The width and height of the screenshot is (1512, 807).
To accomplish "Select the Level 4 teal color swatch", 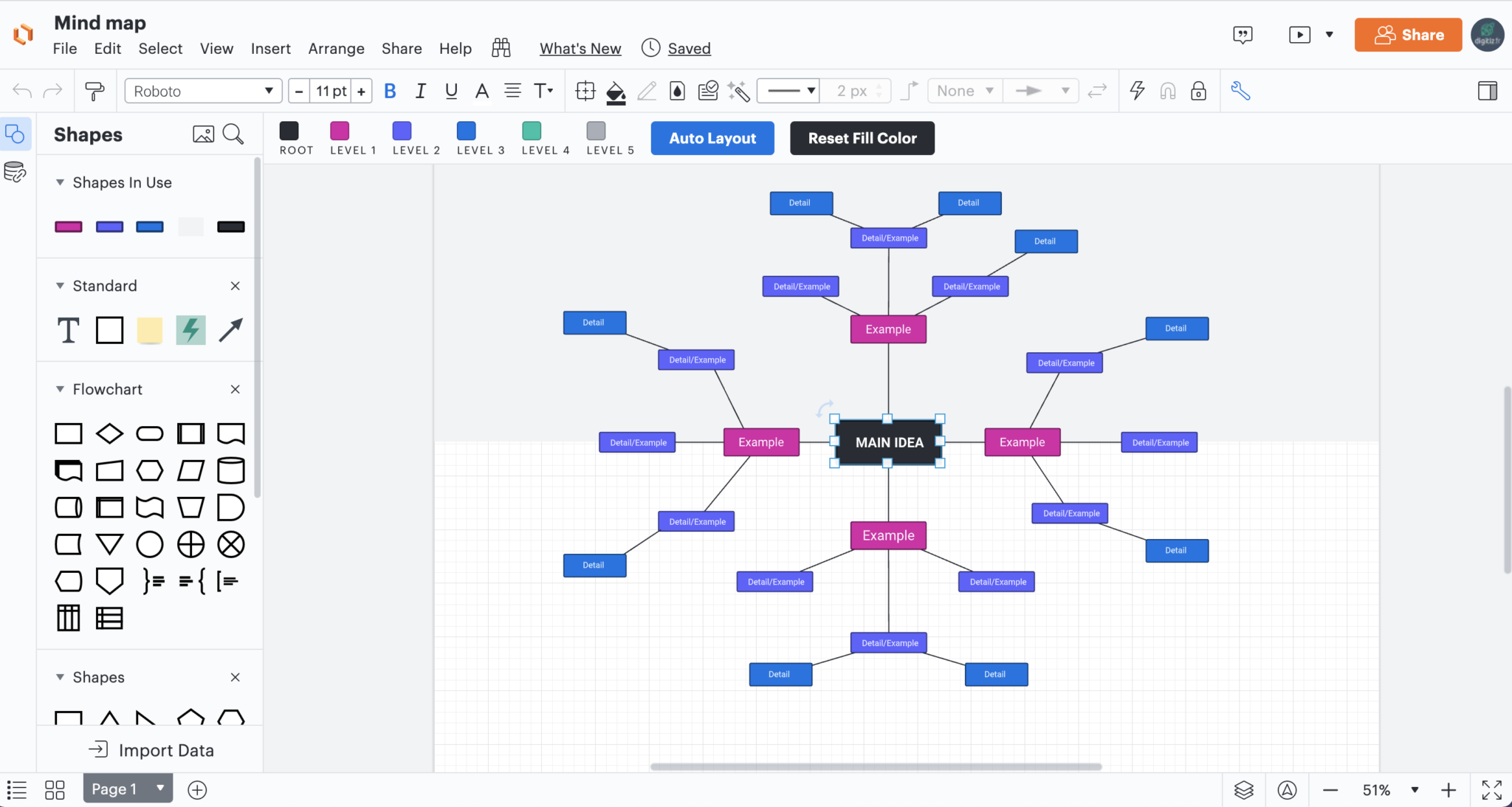I will 532,131.
